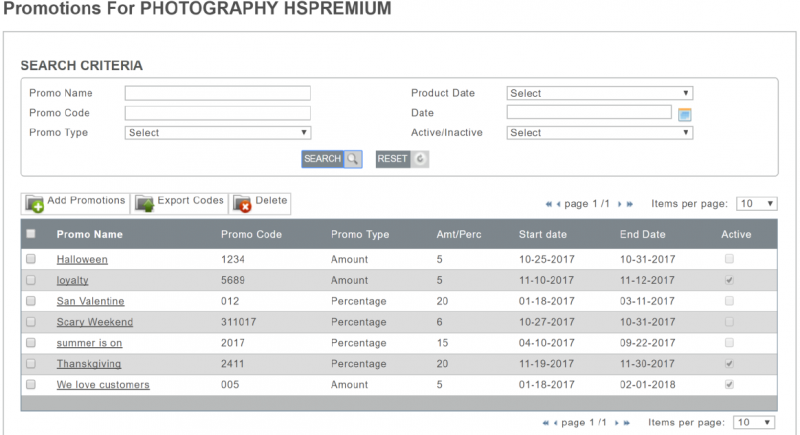Change top Items per page selector

click(x=756, y=203)
